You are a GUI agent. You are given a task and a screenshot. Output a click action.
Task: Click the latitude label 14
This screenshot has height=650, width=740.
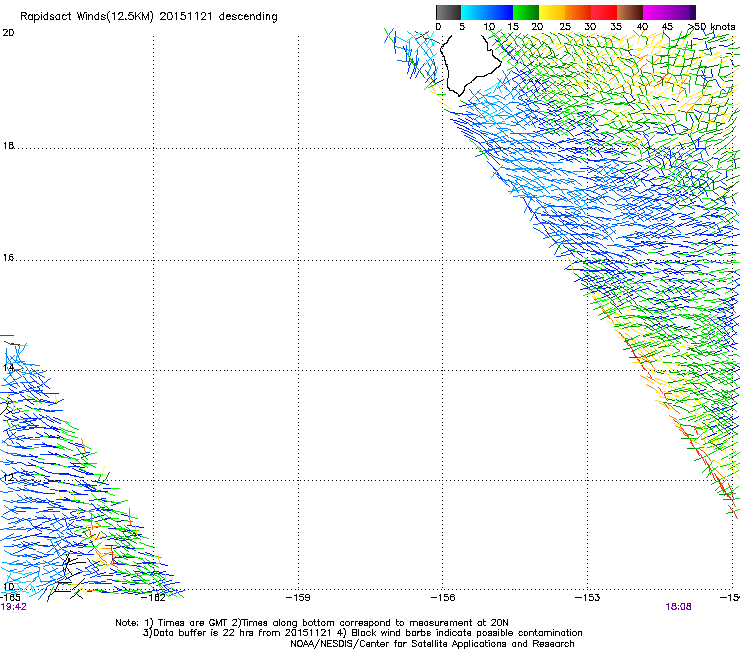(8, 368)
